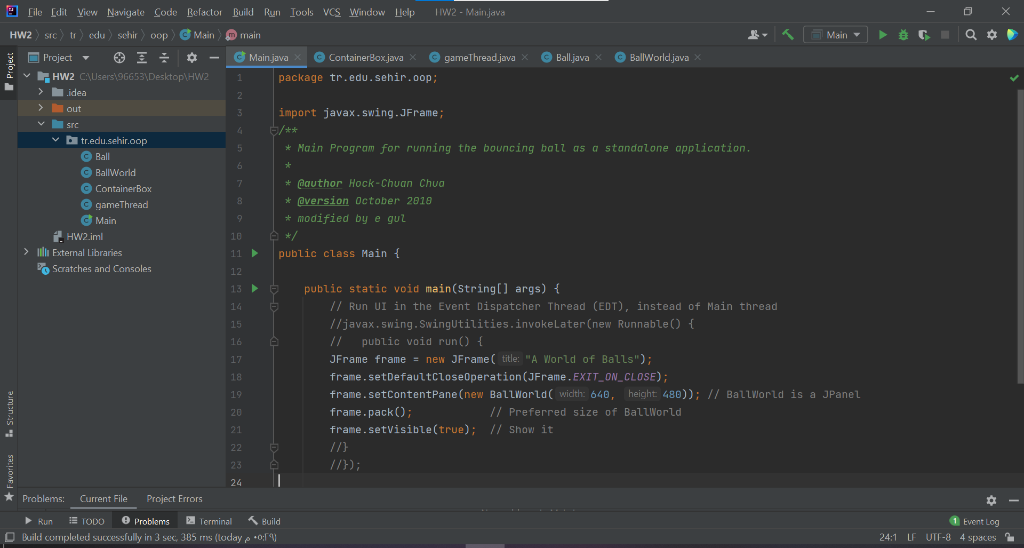This screenshot has width=1024, height=548.
Task: Open Project panel options gear
Action: (191, 57)
